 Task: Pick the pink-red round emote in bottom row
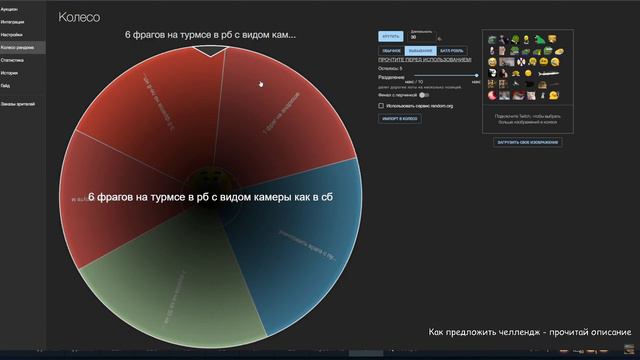(493, 96)
